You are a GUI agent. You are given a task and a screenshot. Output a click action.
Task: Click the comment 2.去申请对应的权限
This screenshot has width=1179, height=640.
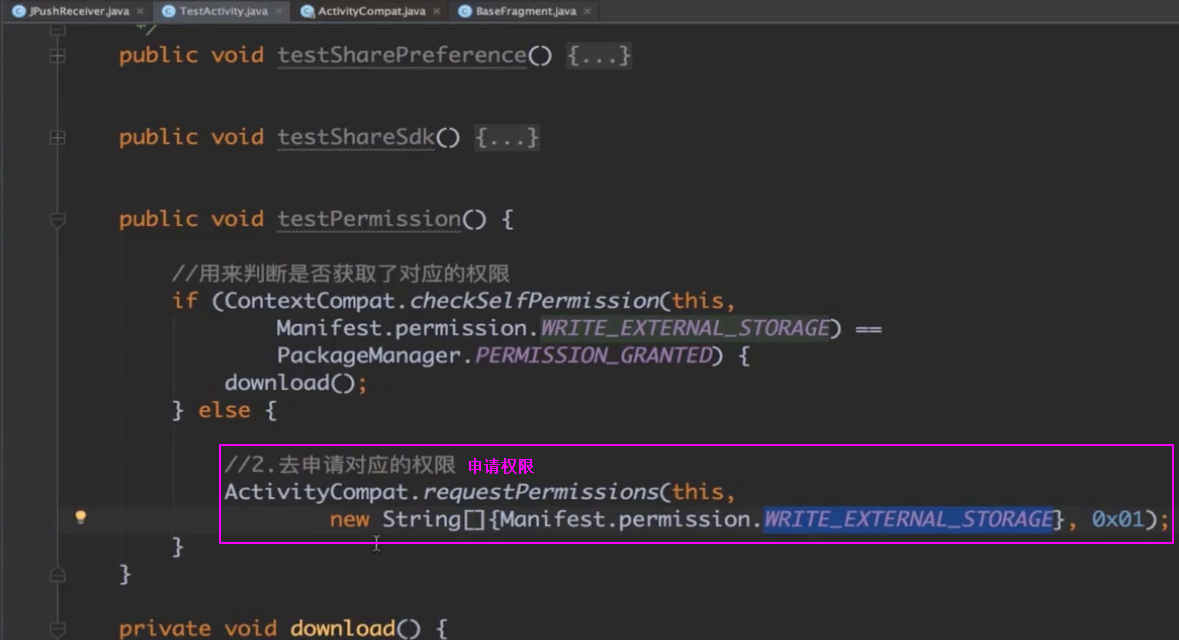tap(340, 465)
